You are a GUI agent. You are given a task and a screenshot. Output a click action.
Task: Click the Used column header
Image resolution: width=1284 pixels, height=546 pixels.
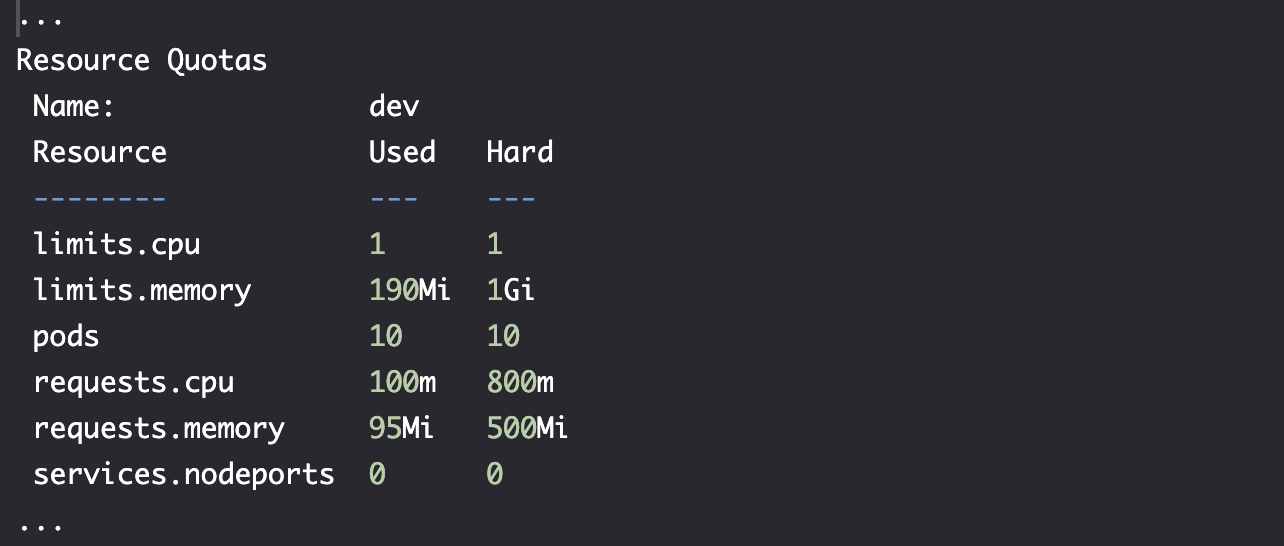(x=402, y=152)
